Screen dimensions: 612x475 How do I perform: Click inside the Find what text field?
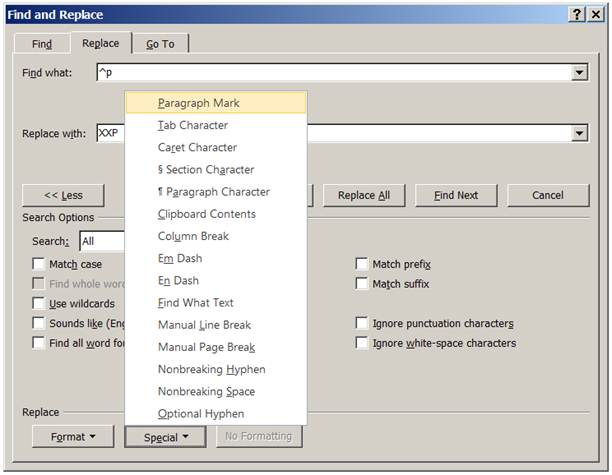click(330, 73)
